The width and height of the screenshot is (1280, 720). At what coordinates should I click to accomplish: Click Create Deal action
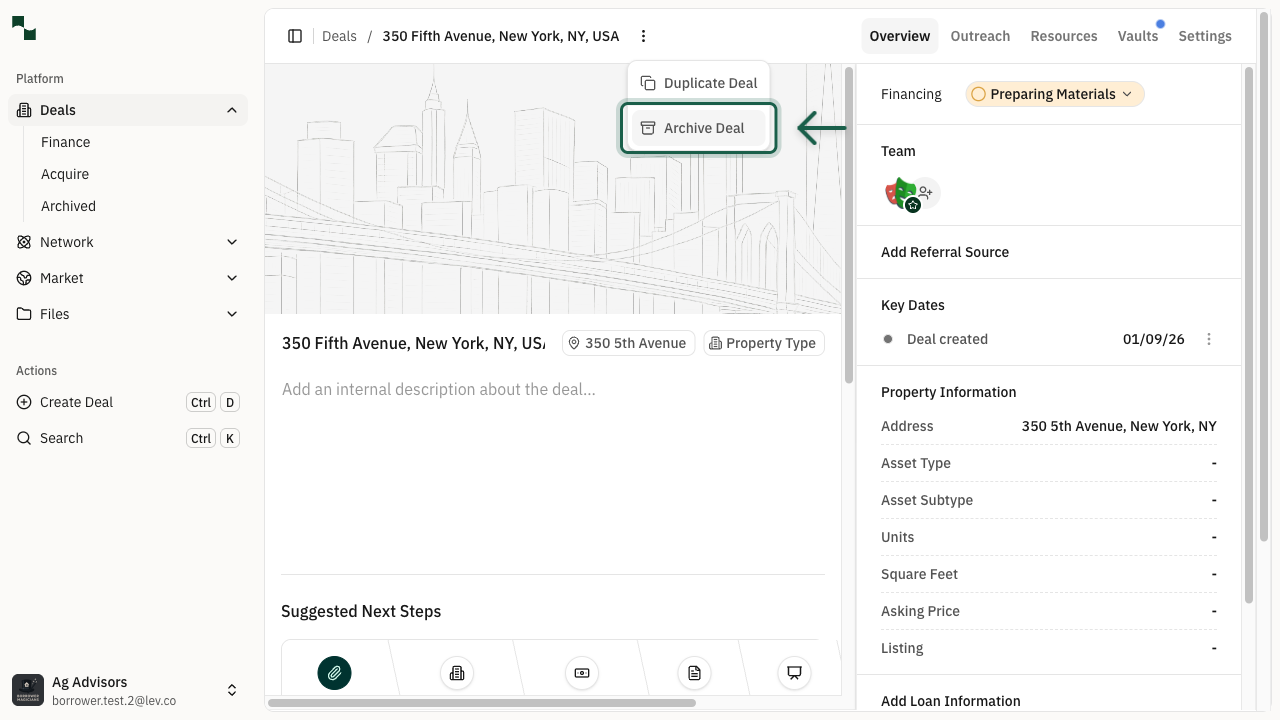(x=77, y=402)
